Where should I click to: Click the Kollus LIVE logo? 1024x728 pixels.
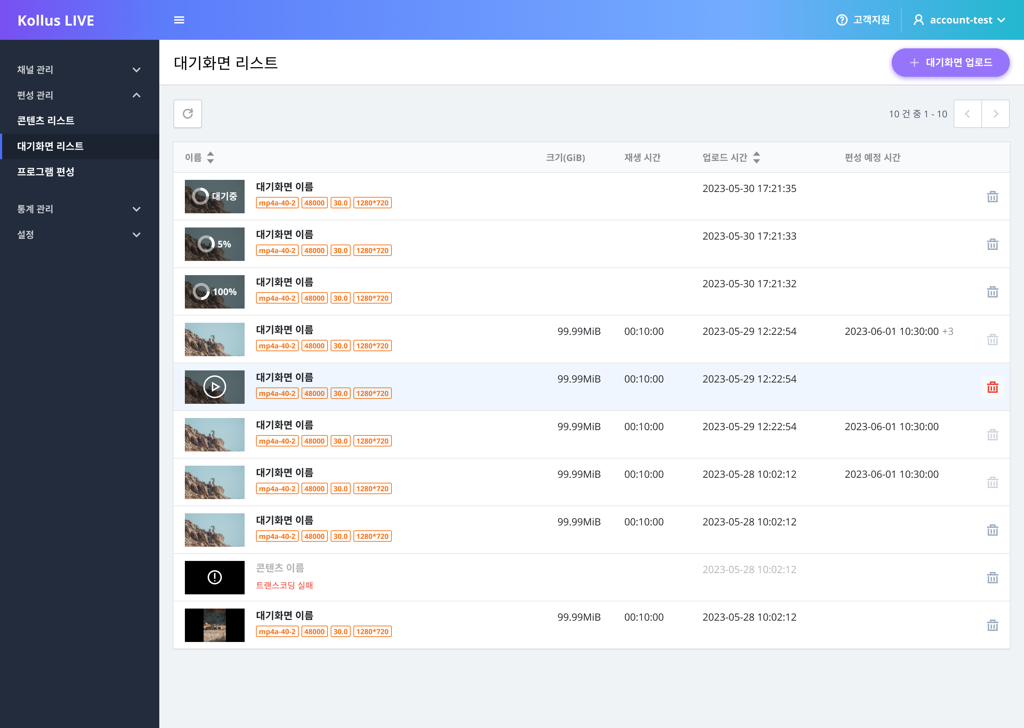(x=56, y=21)
